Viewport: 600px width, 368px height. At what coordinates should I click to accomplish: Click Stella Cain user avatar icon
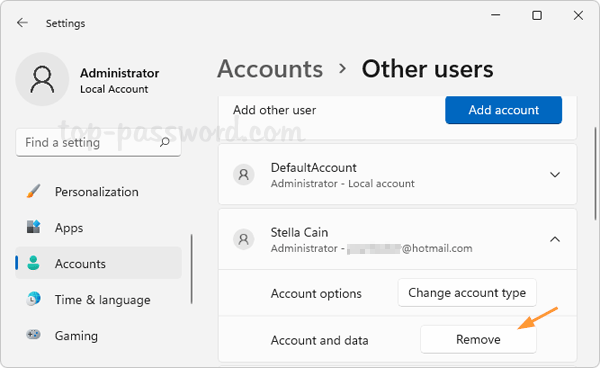pos(244,239)
